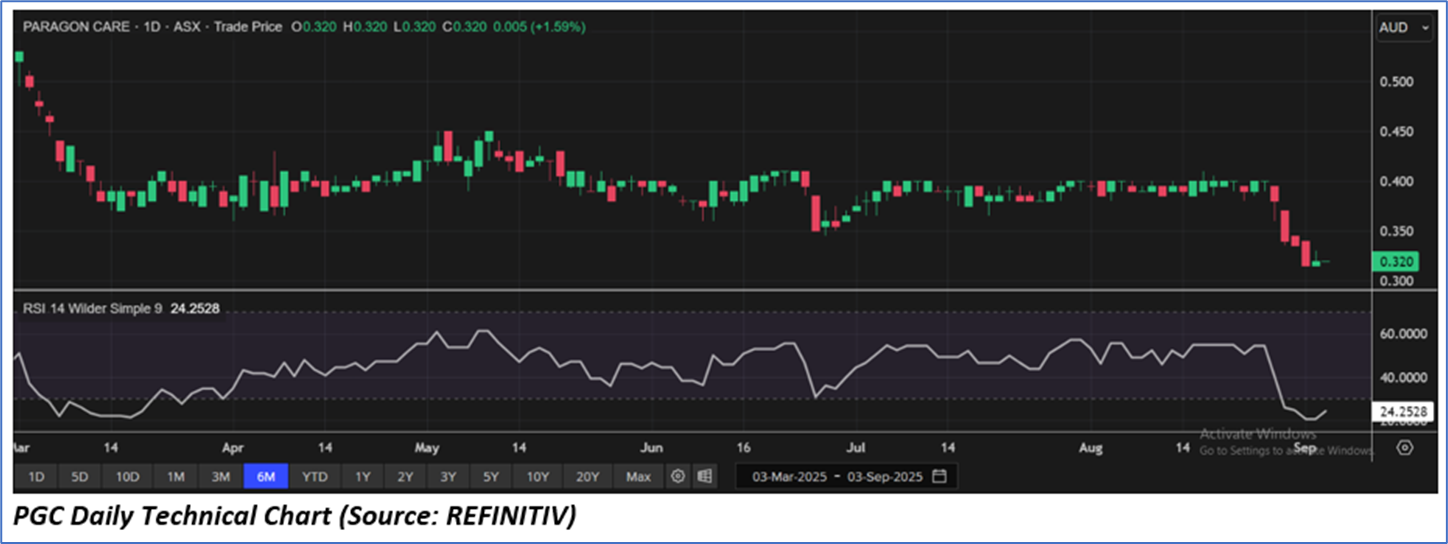Click the Max range button
This screenshot has width=1448, height=544.
coord(638,476)
